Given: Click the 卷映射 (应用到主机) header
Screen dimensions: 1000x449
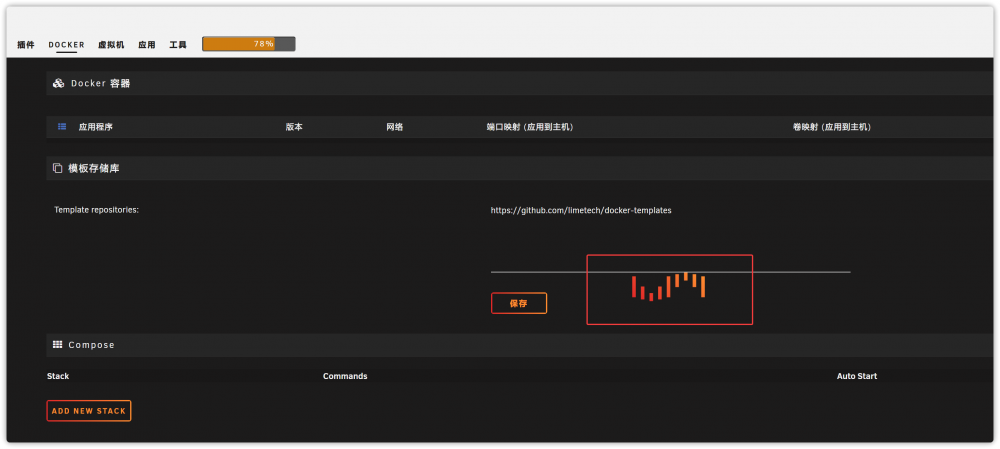Looking at the screenshot, I should click(832, 127).
